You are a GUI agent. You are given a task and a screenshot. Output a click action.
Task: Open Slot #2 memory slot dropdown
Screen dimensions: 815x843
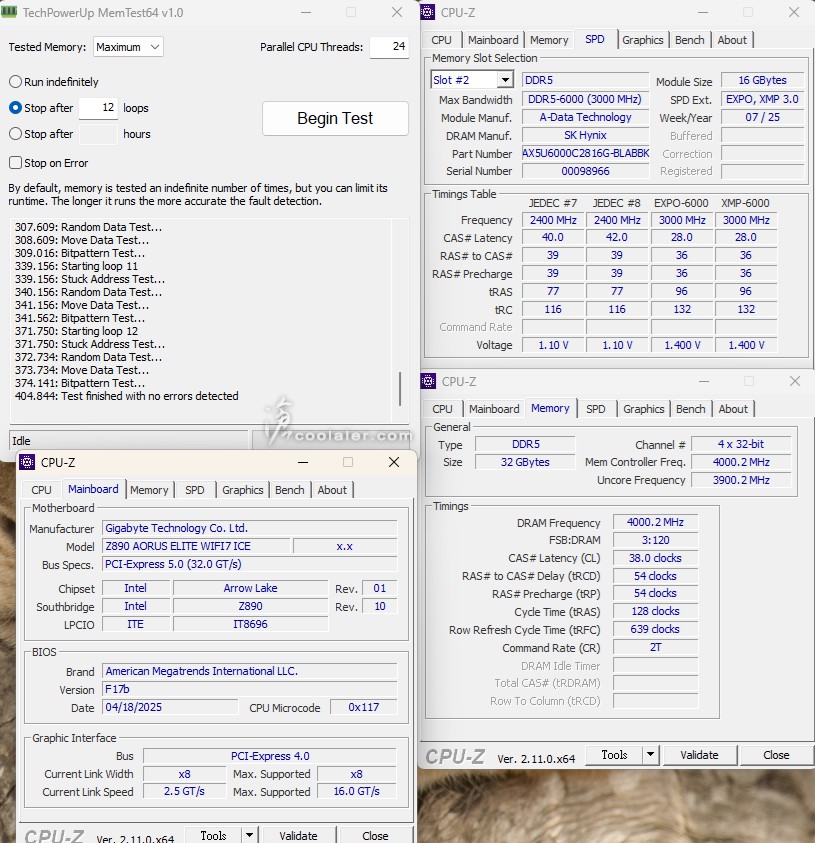(471, 80)
